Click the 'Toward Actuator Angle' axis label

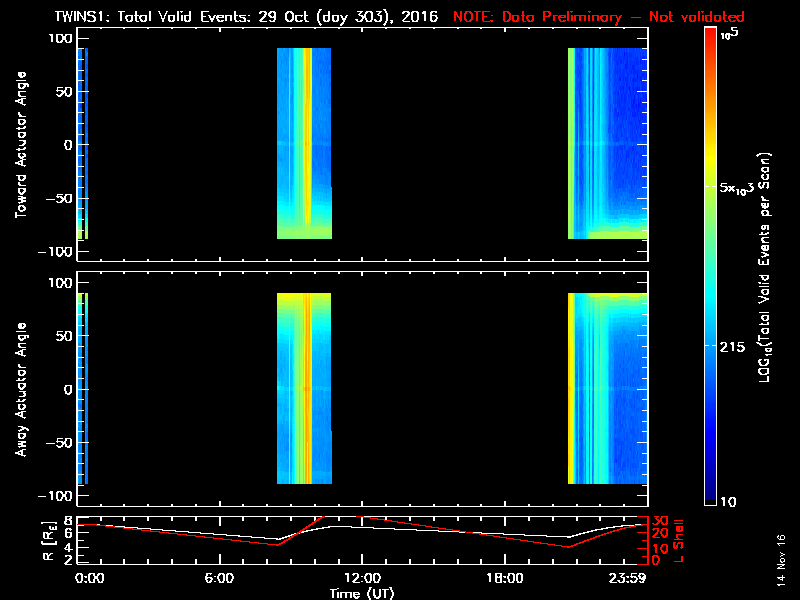click(20, 145)
